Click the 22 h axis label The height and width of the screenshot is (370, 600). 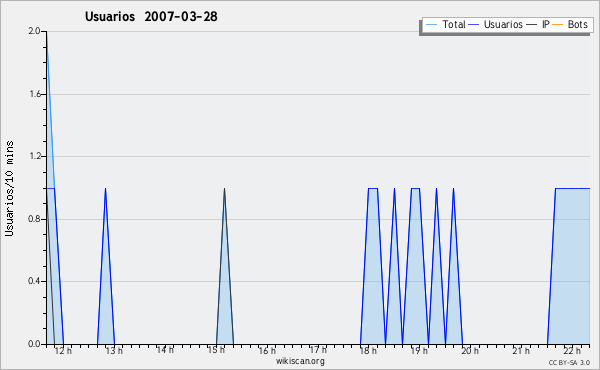[x=572, y=350]
